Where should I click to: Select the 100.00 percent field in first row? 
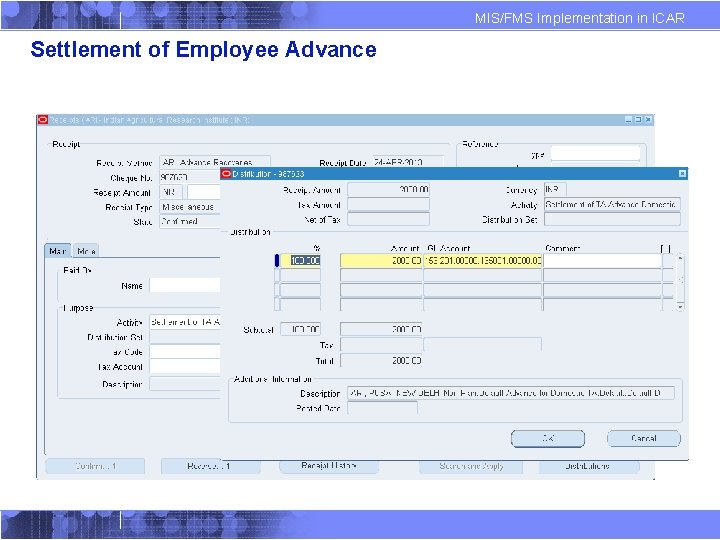(300, 261)
